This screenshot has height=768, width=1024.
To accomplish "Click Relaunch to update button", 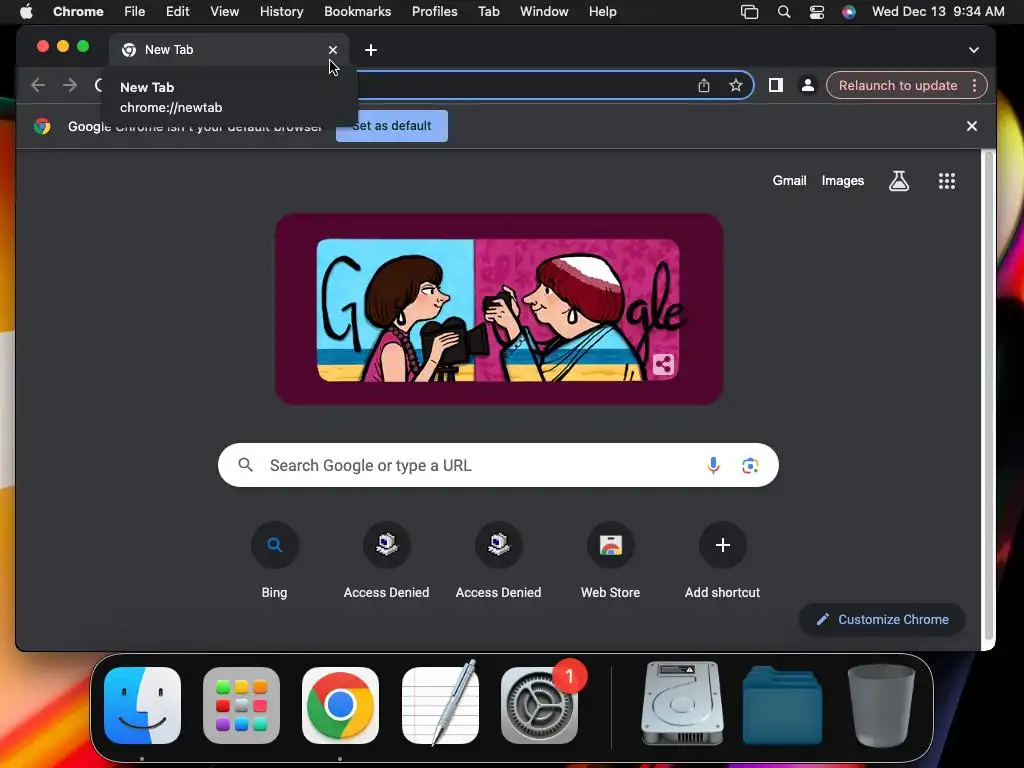I will 897,86.
